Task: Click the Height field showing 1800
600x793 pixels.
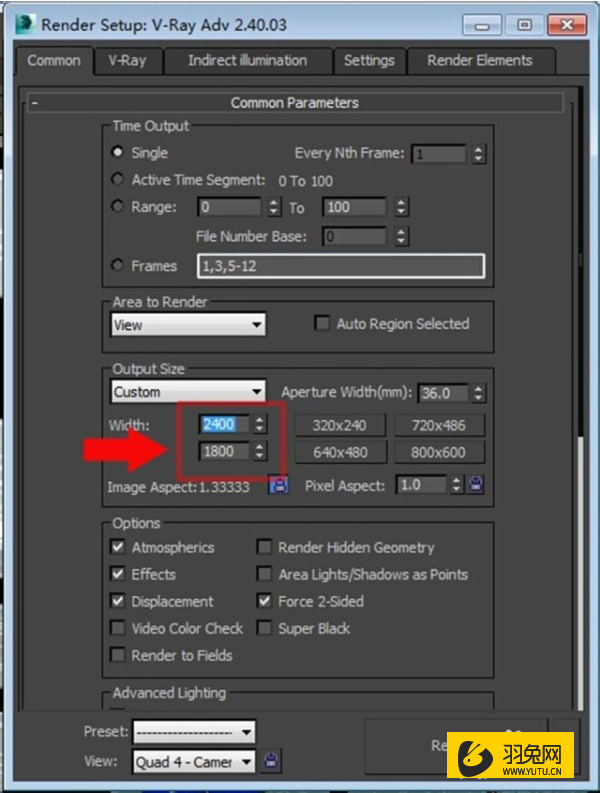Action: [x=225, y=451]
